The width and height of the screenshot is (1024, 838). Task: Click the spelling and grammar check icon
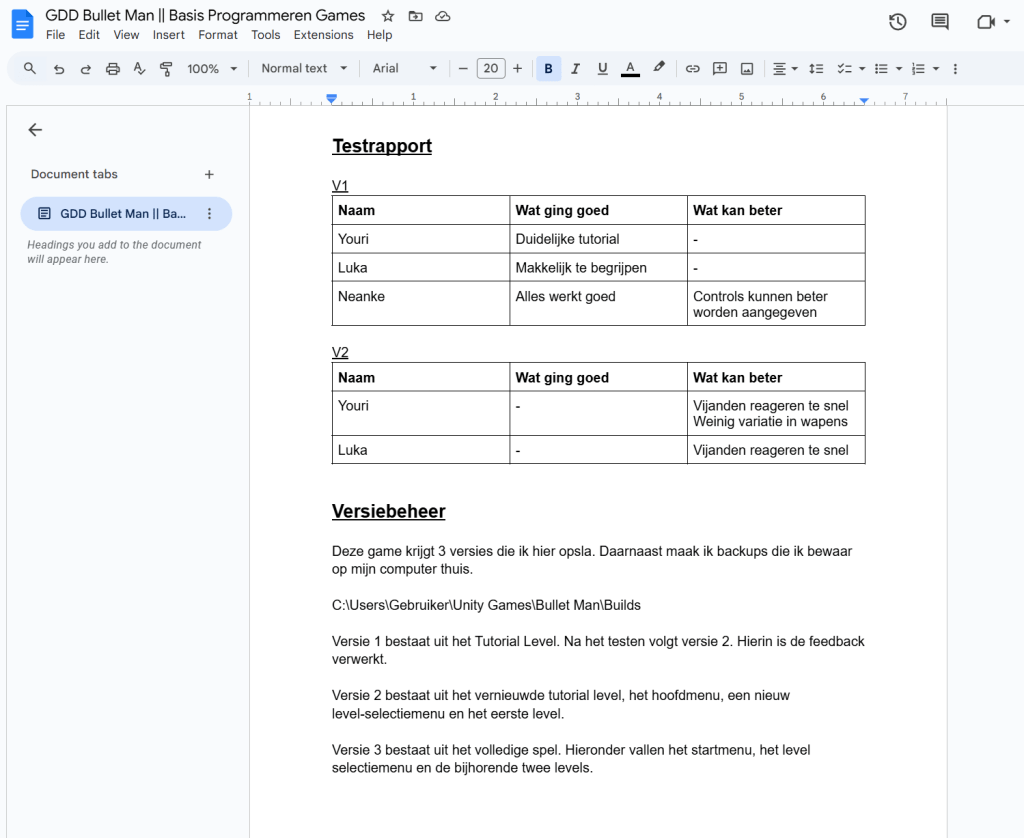point(139,69)
